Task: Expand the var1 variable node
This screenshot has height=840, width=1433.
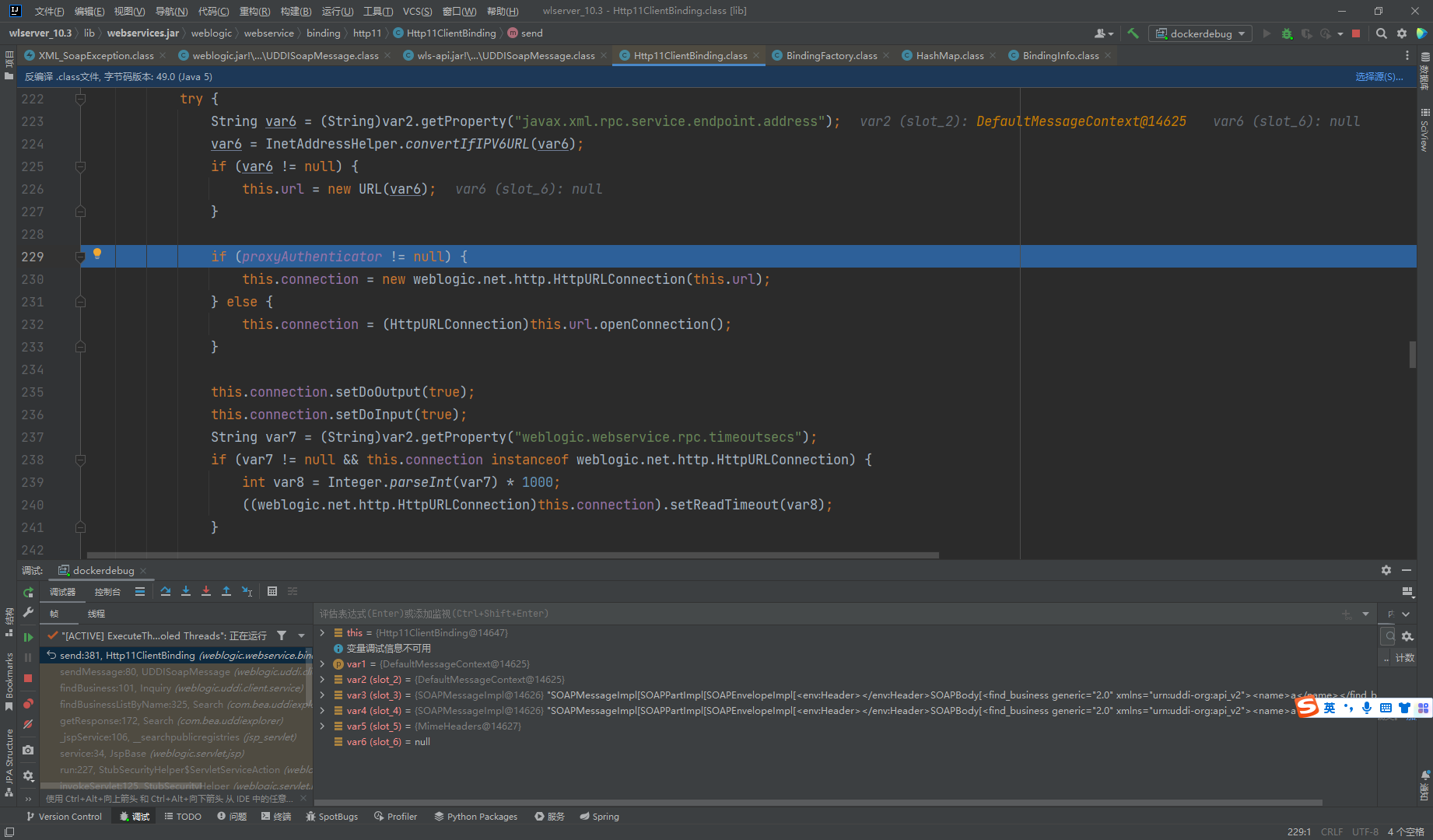Action: tap(323, 663)
